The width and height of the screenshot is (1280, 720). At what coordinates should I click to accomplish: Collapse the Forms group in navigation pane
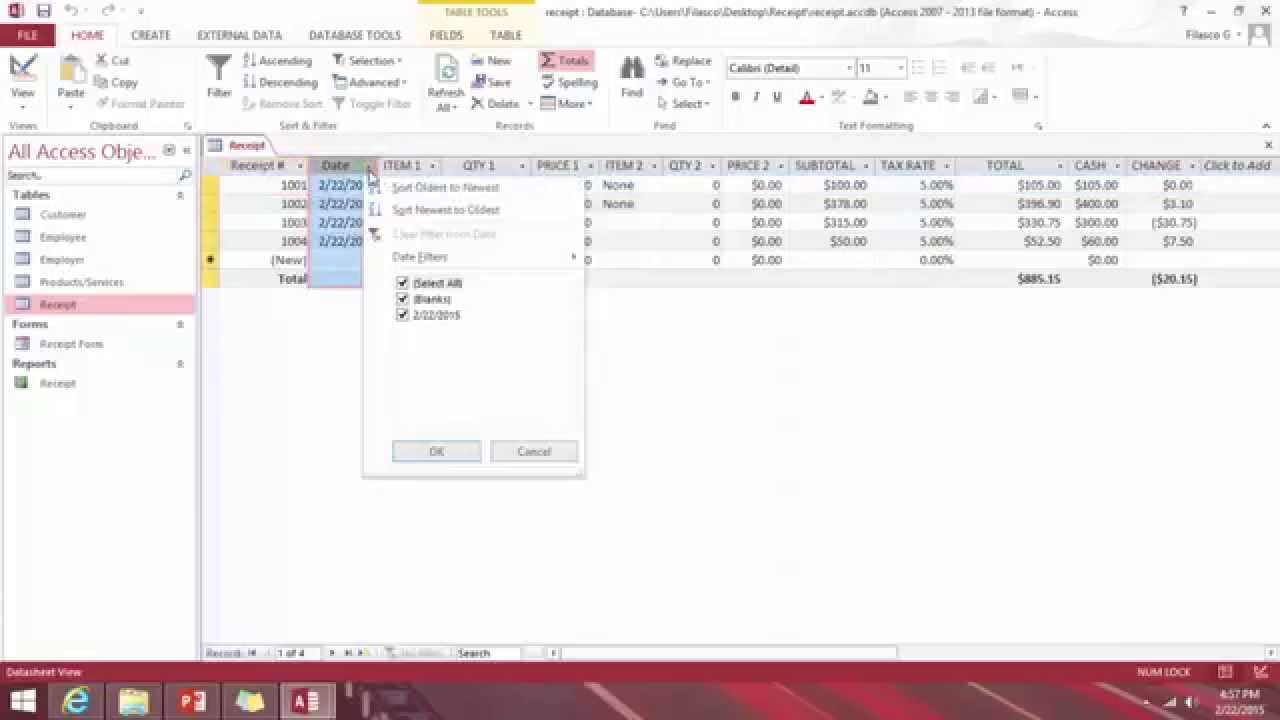point(180,325)
